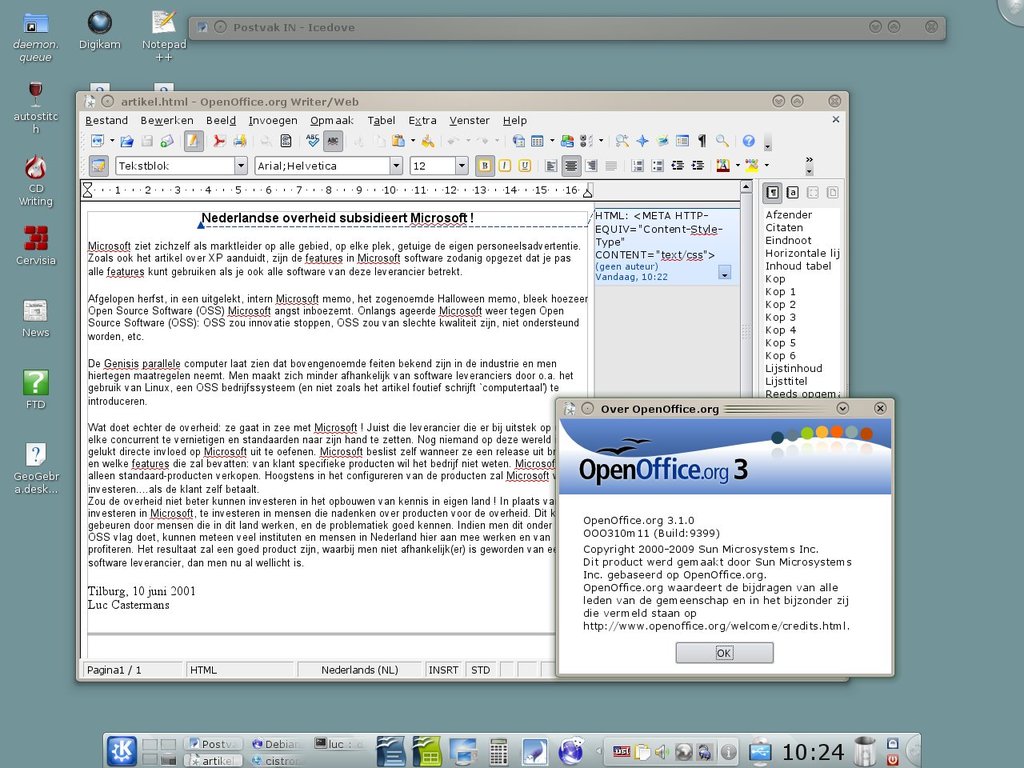Toggle automatic spell checking
The height and width of the screenshot is (768, 1024).
tap(333, 141)
